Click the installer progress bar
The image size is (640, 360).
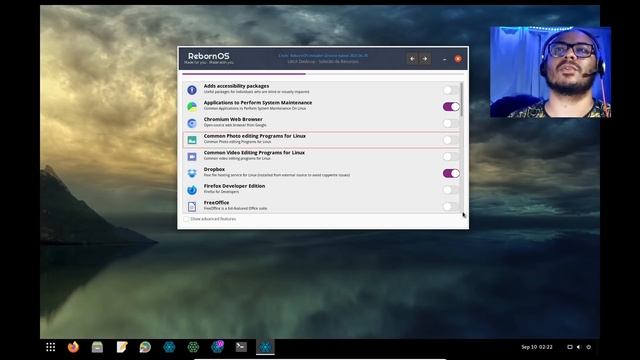[x=323, y=74]
